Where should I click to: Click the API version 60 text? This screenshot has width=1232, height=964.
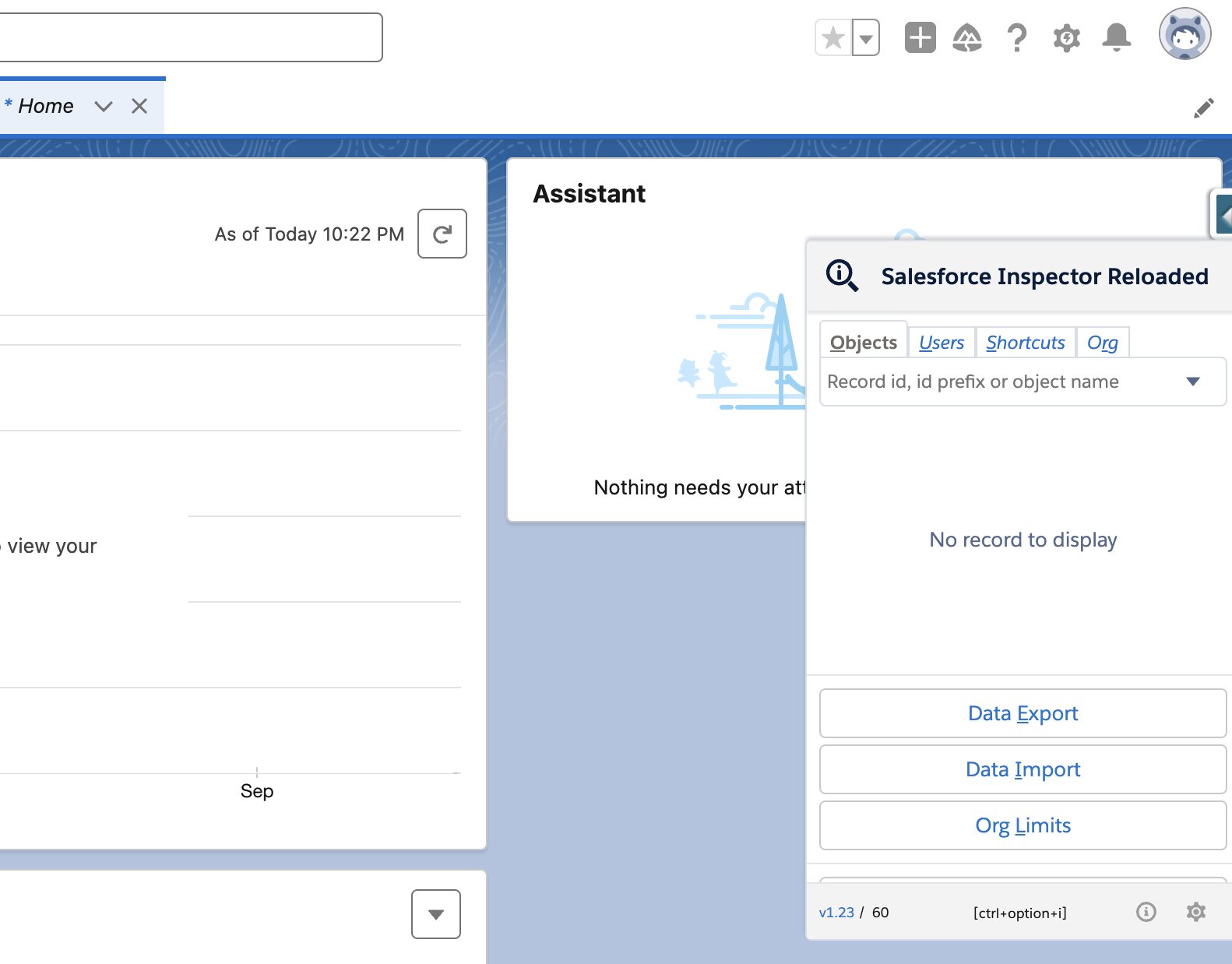[880, 912]
